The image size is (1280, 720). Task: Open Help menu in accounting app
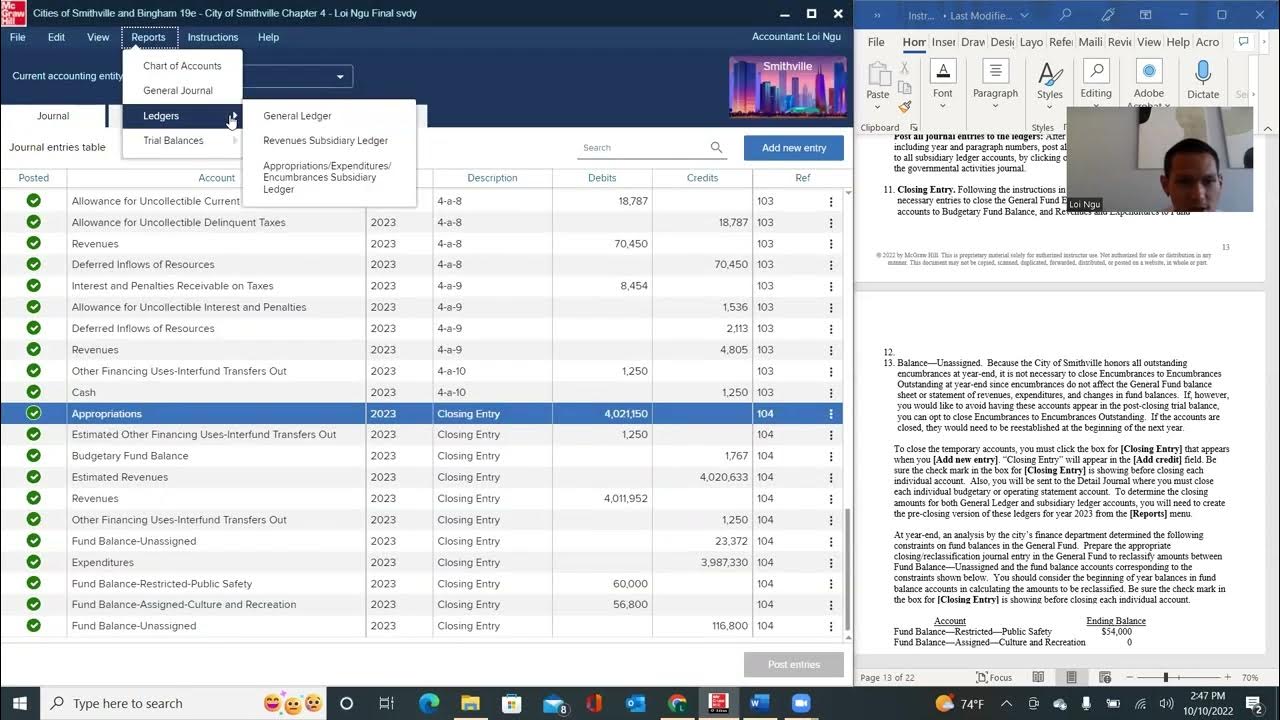tap(268, 37)
